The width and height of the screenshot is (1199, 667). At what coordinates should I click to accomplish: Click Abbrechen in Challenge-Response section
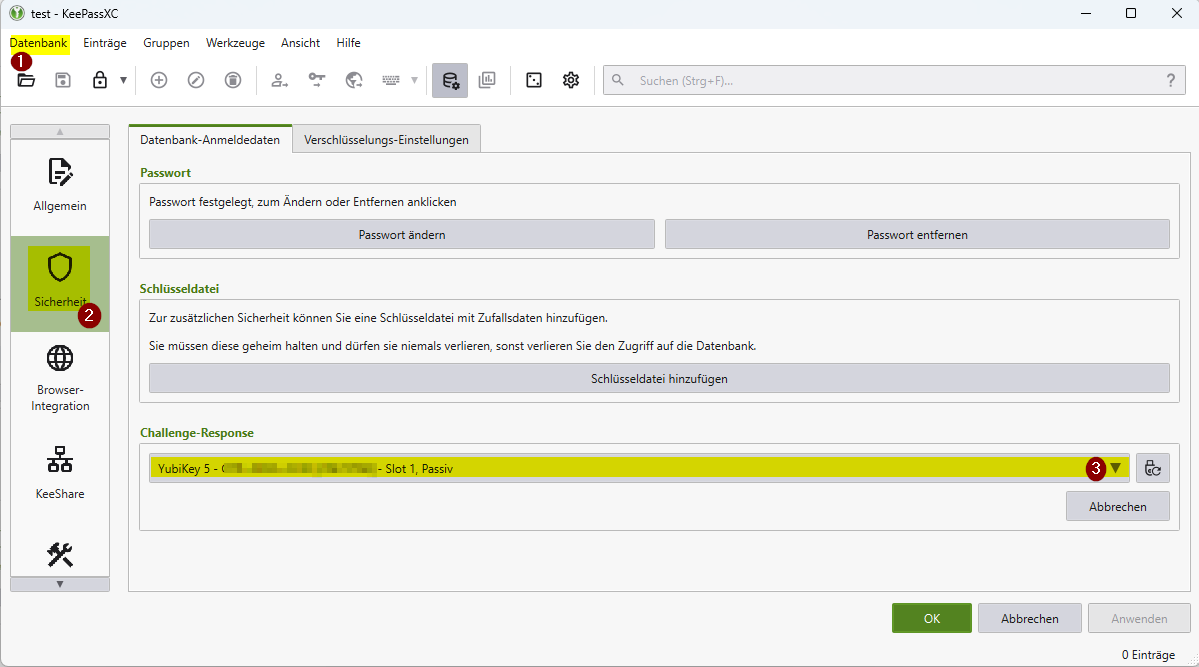1117,506
